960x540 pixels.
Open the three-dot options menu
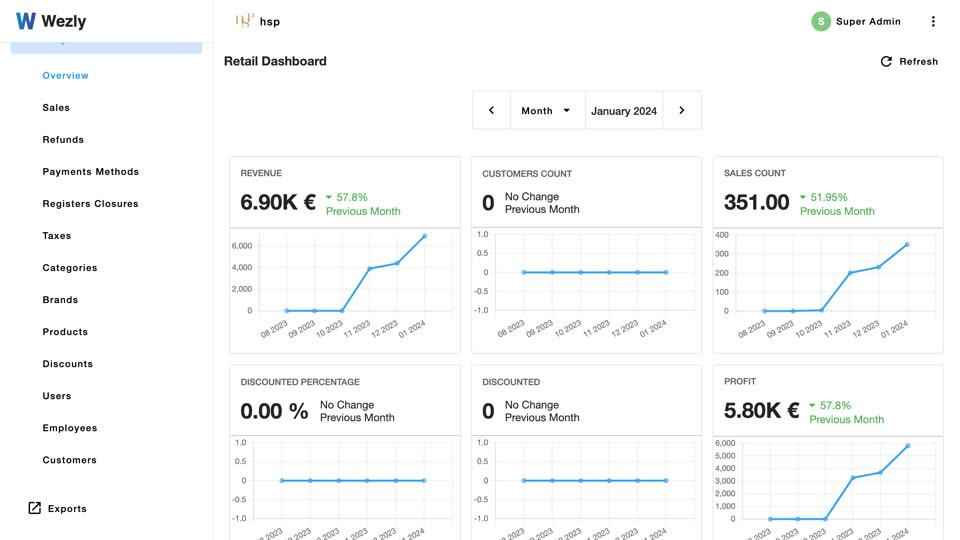point(933,21)
